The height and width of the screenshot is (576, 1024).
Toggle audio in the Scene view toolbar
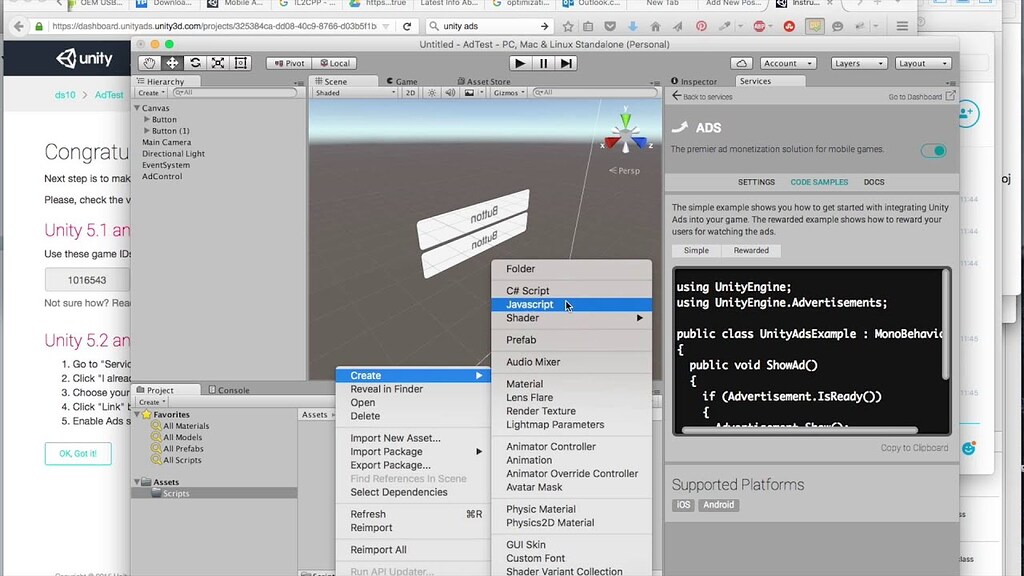(450, 92)
